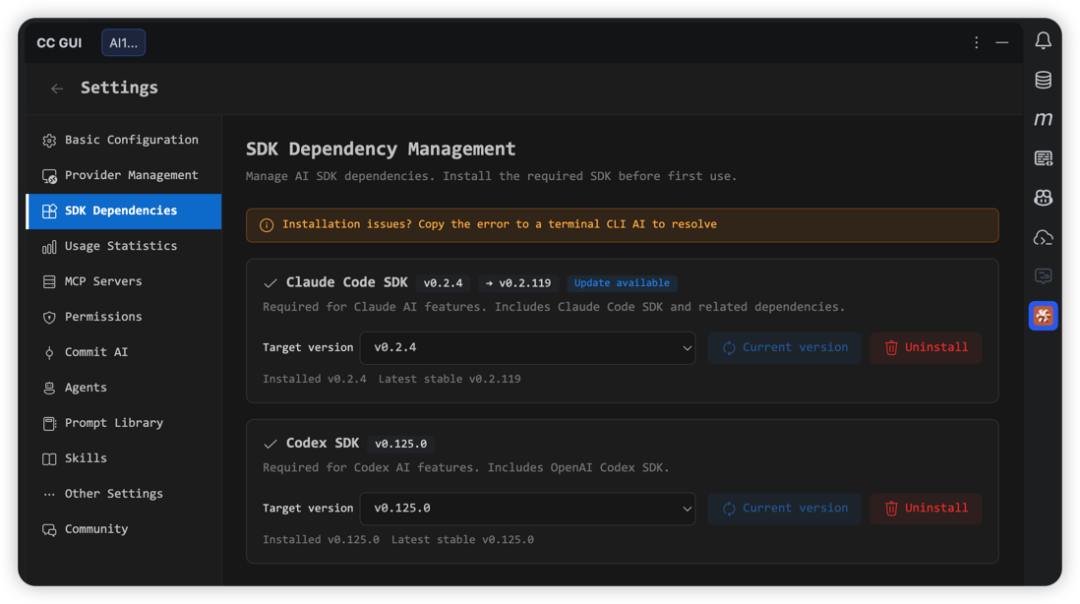Screen dimensions: 1080x604
Task: Click the Claude Code SDK installed checkmark
Action: pyautogui.click(x=270, y=283)
